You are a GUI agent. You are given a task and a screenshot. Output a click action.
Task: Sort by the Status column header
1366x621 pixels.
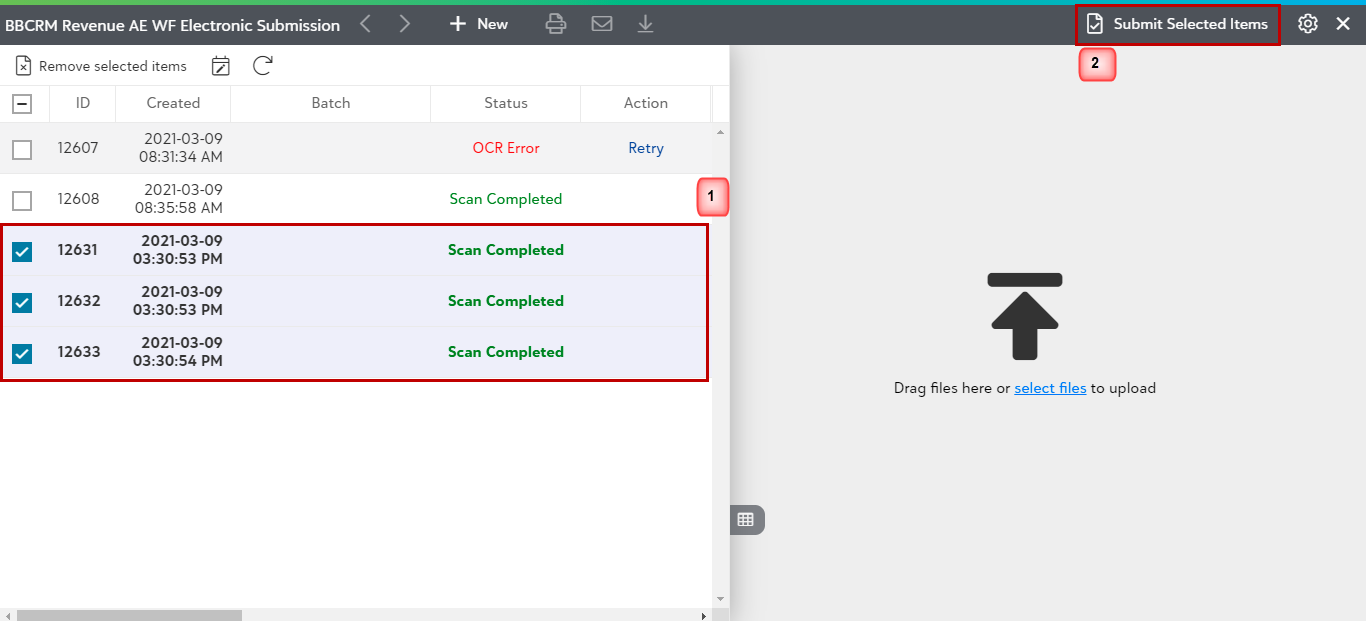click(506, 103)
